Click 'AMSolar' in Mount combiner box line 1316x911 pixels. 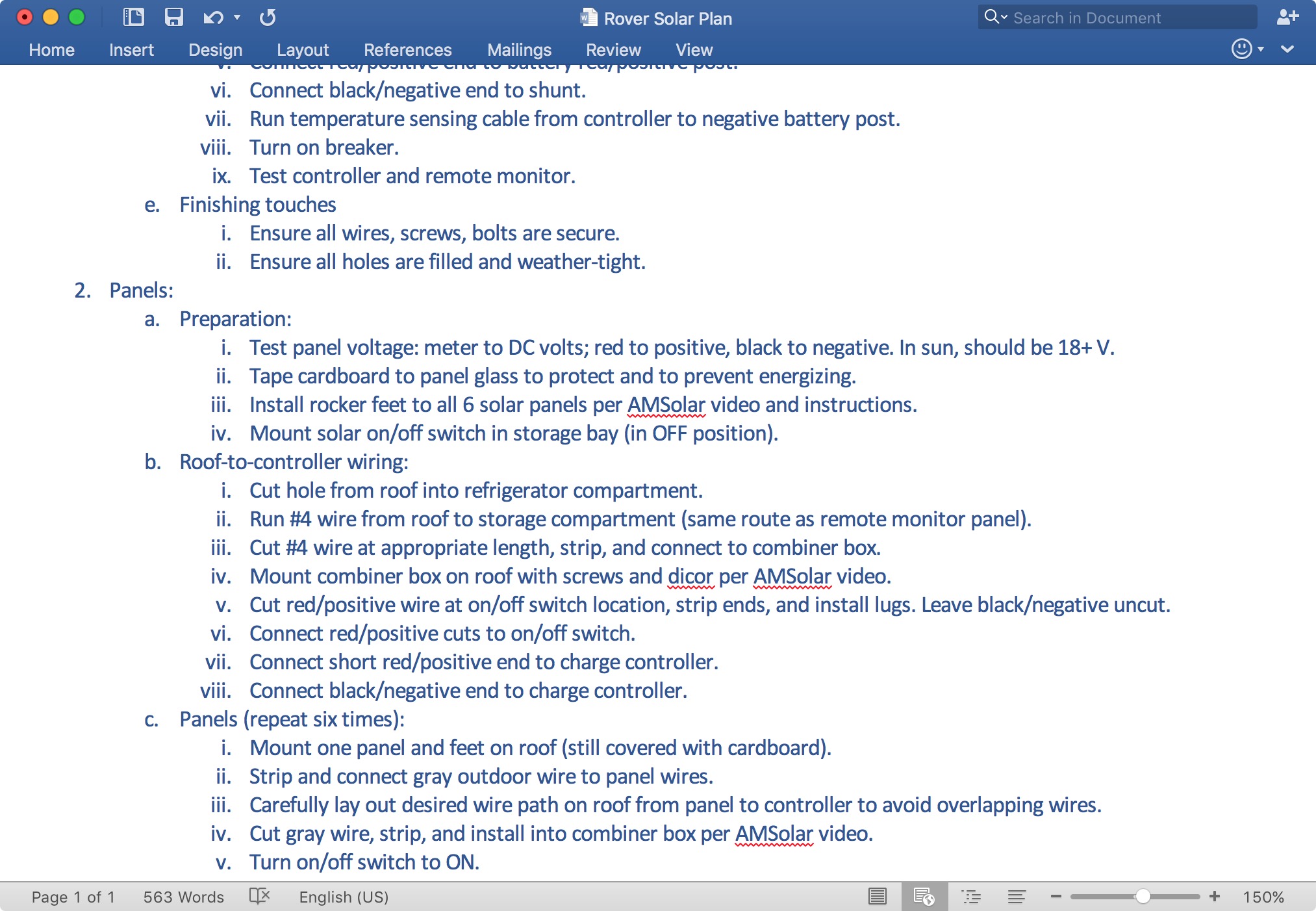coord(792,576)
